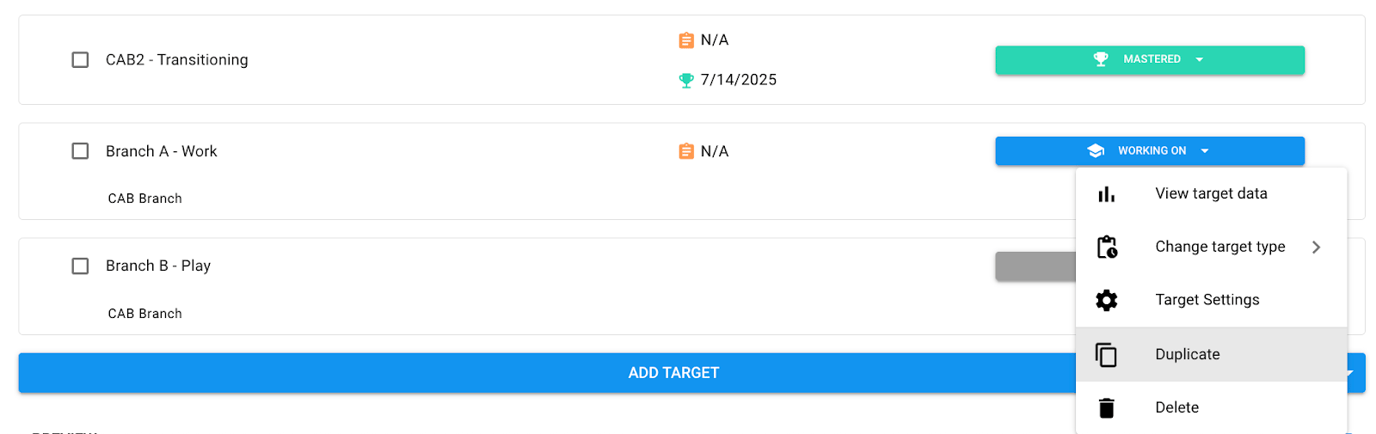
Task: Choose Duplicate from the context menu
Action: point(1187,354)
